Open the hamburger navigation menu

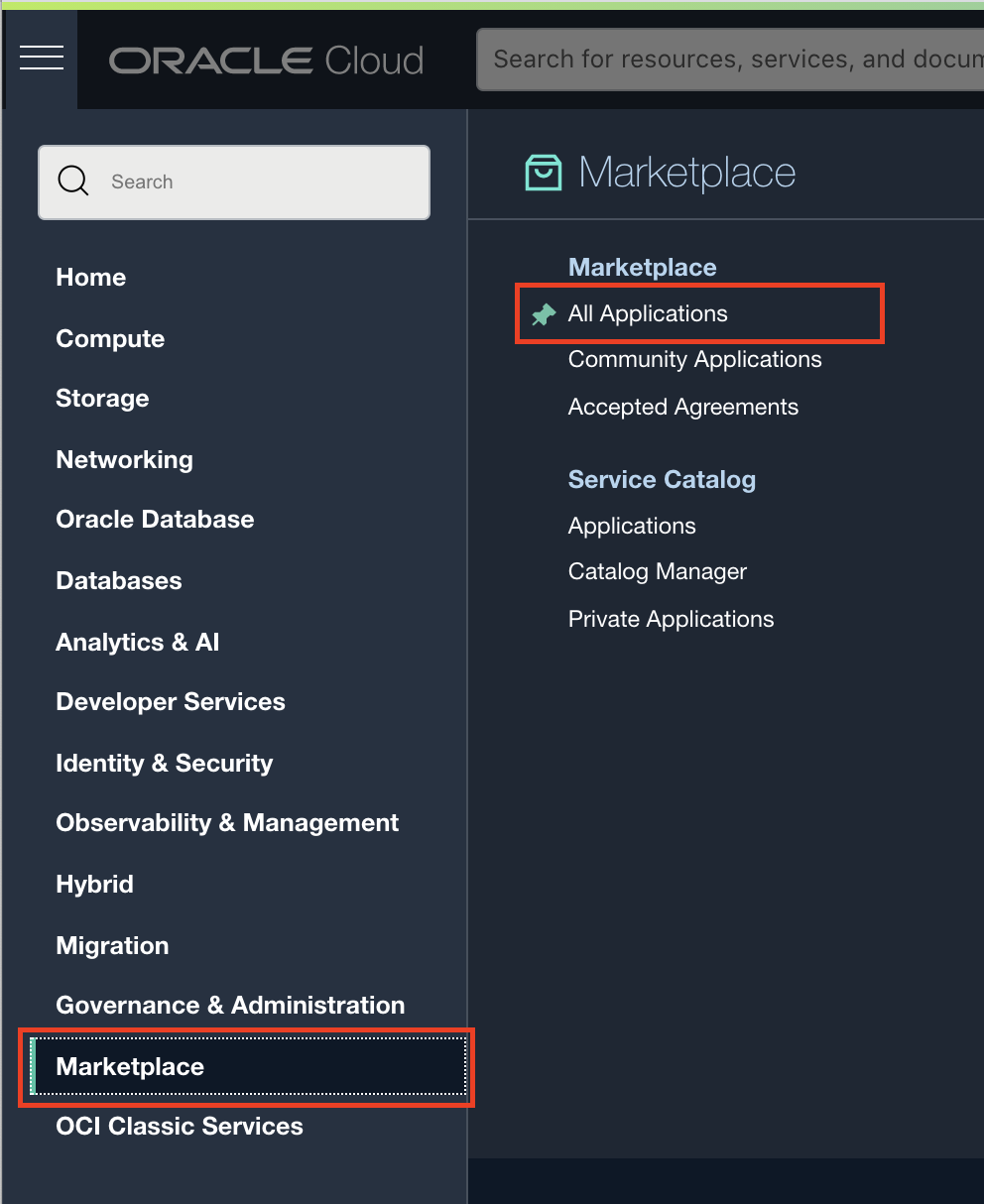coord(41,59)
